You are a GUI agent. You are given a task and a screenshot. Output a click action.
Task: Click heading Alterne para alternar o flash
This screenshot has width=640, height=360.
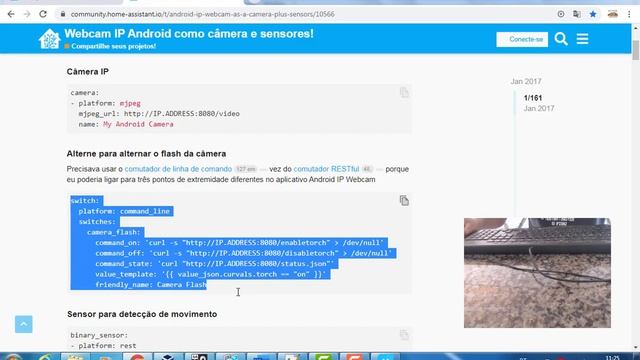(146, 154)
